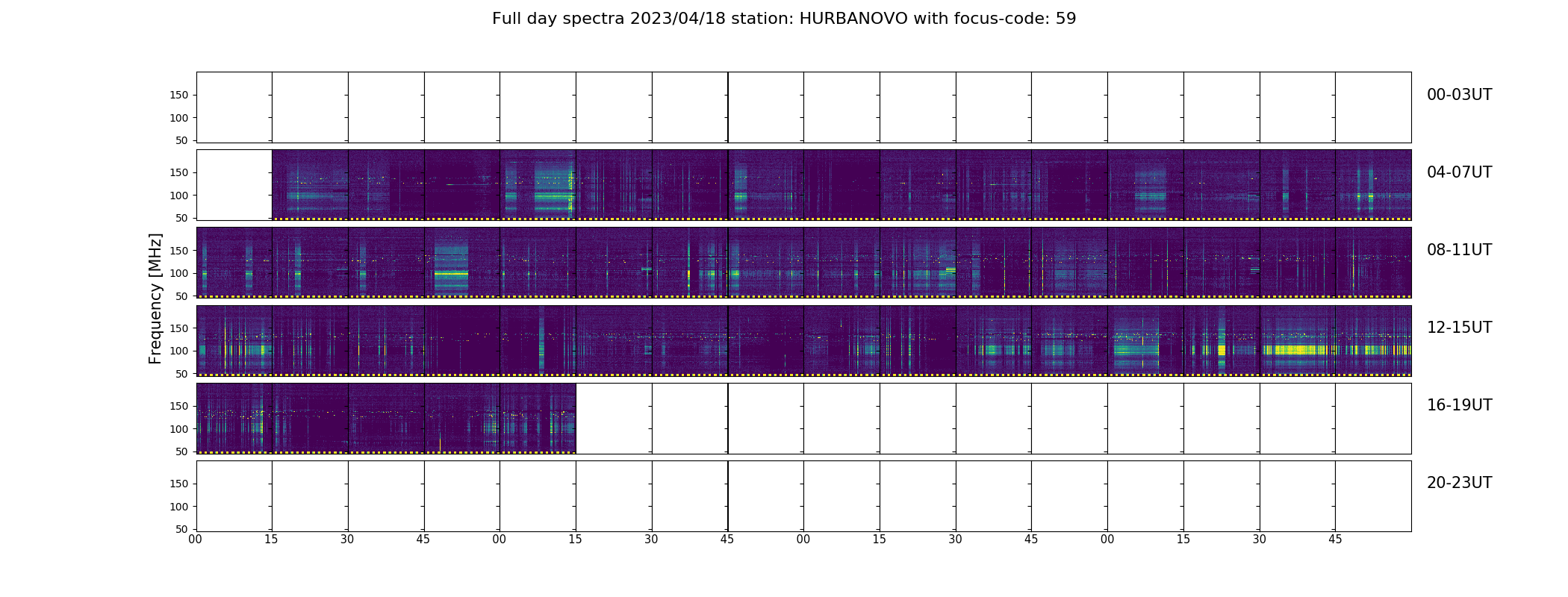Image resolution: width=1568 pixels, height=597 pixels.
Task: Click the last empty panel of the 16-19UT row
Action: [x=1373, y=418]
